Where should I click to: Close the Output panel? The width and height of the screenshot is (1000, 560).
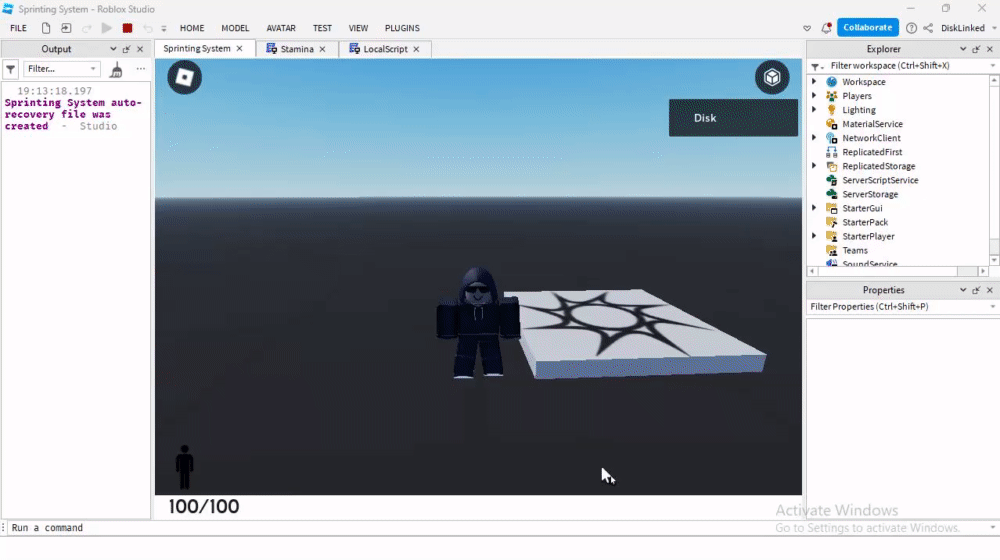coord(140,49)
